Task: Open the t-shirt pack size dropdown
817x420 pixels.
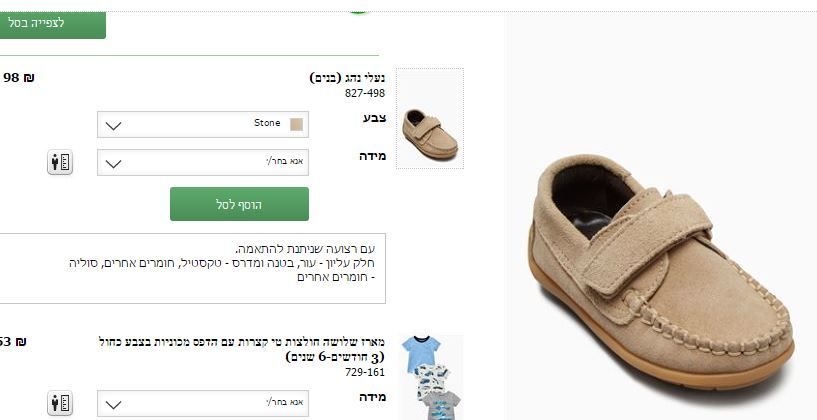Action: 203,403
